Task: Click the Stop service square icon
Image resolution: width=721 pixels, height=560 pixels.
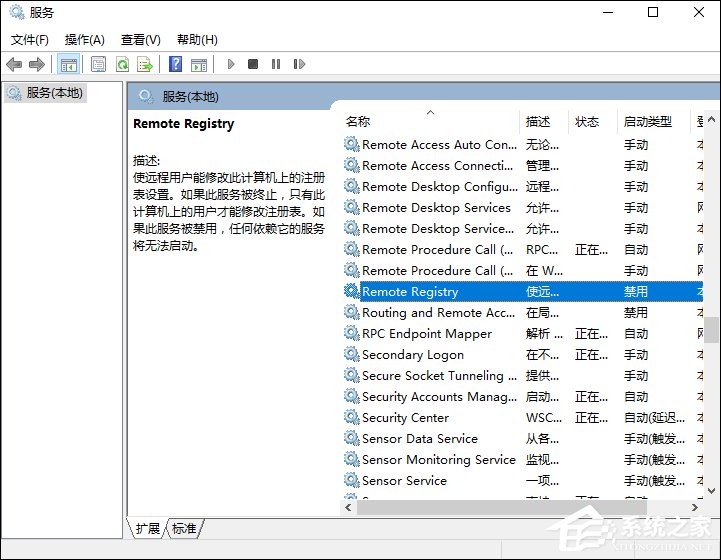Action: (x=253, y=64)
